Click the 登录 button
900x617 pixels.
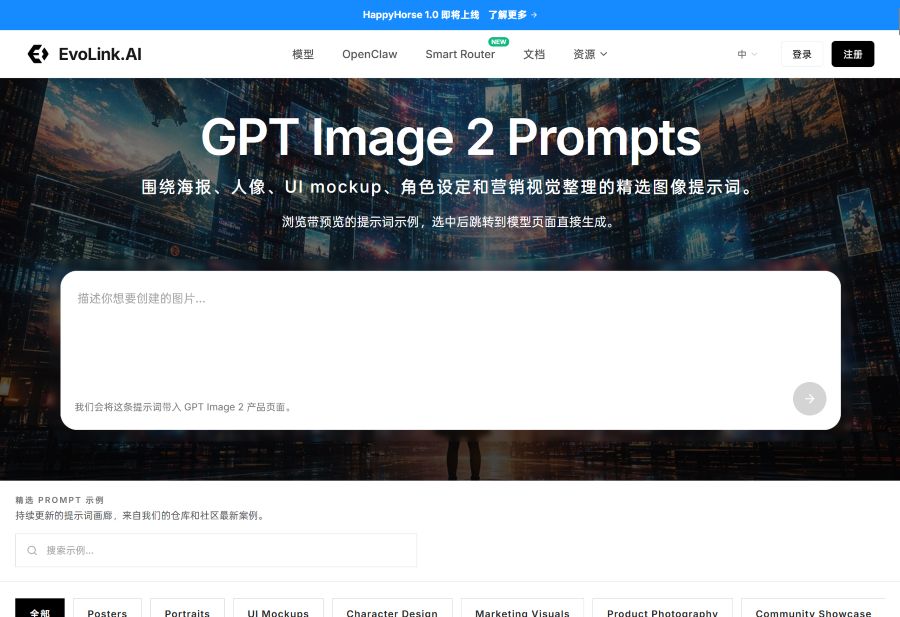coord(801,54)
